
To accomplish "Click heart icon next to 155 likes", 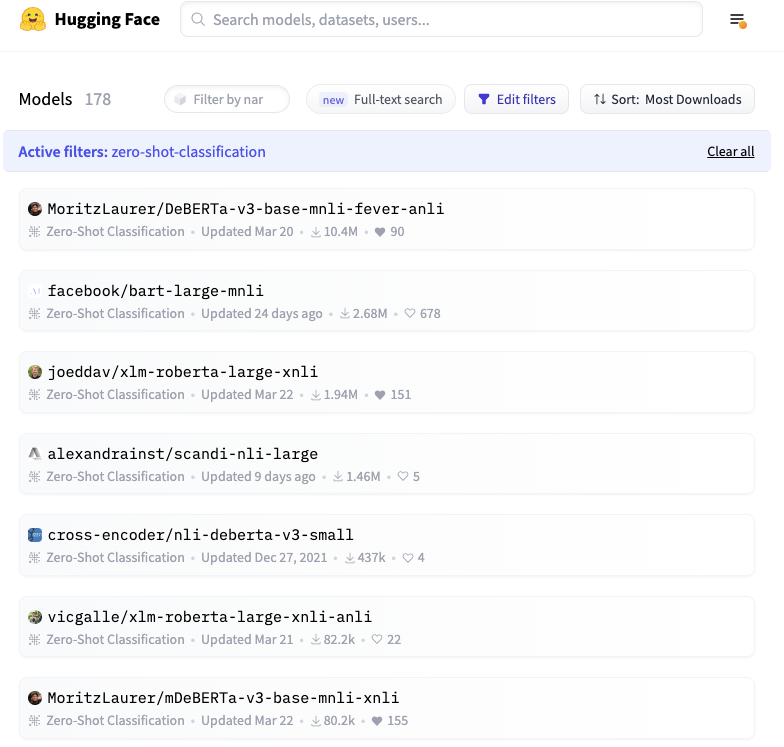I will (377, 721).
